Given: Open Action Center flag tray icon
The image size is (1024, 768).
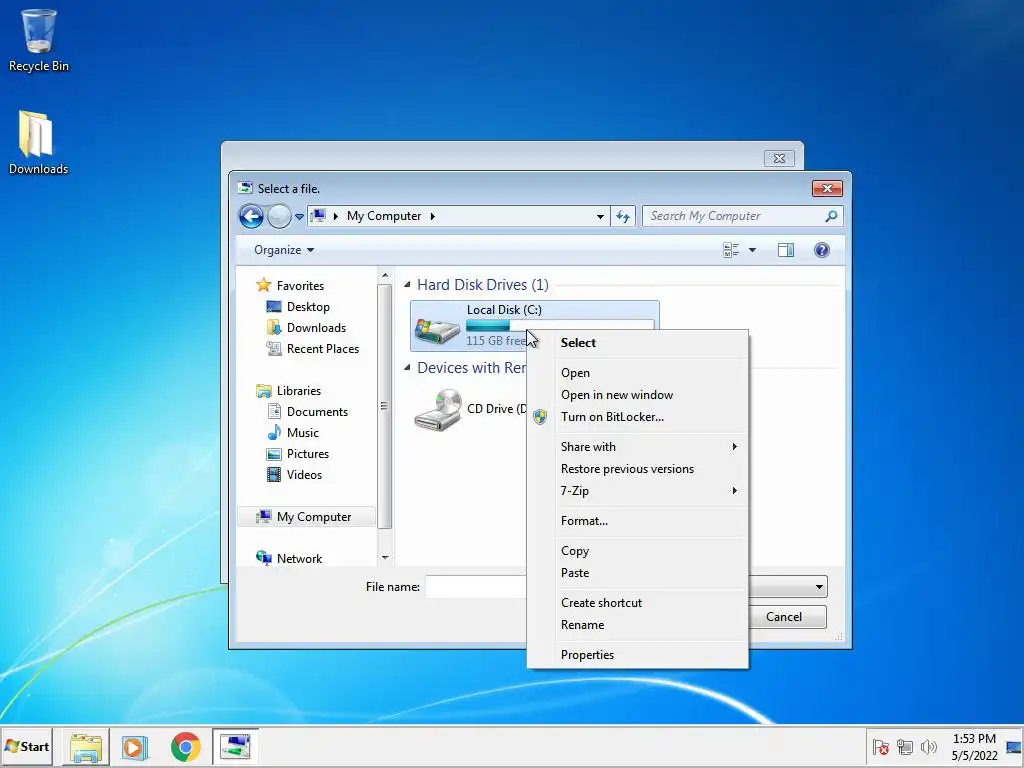Looking at the screenshot, I should pyautogui.click(x=881, y=746).
